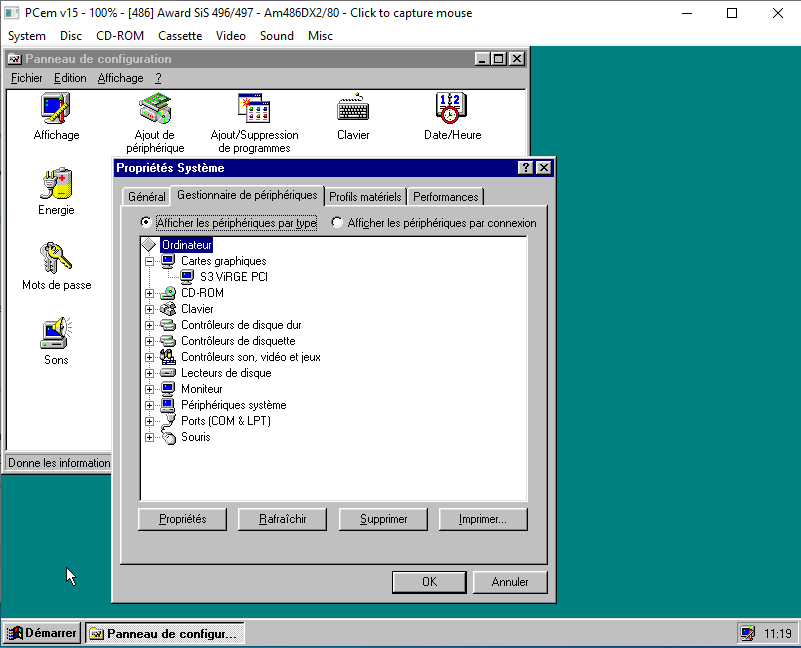Click the Propriétés button
Viewport: 801px width, 648px height.
pyautogui.click(x=182, y=519)
